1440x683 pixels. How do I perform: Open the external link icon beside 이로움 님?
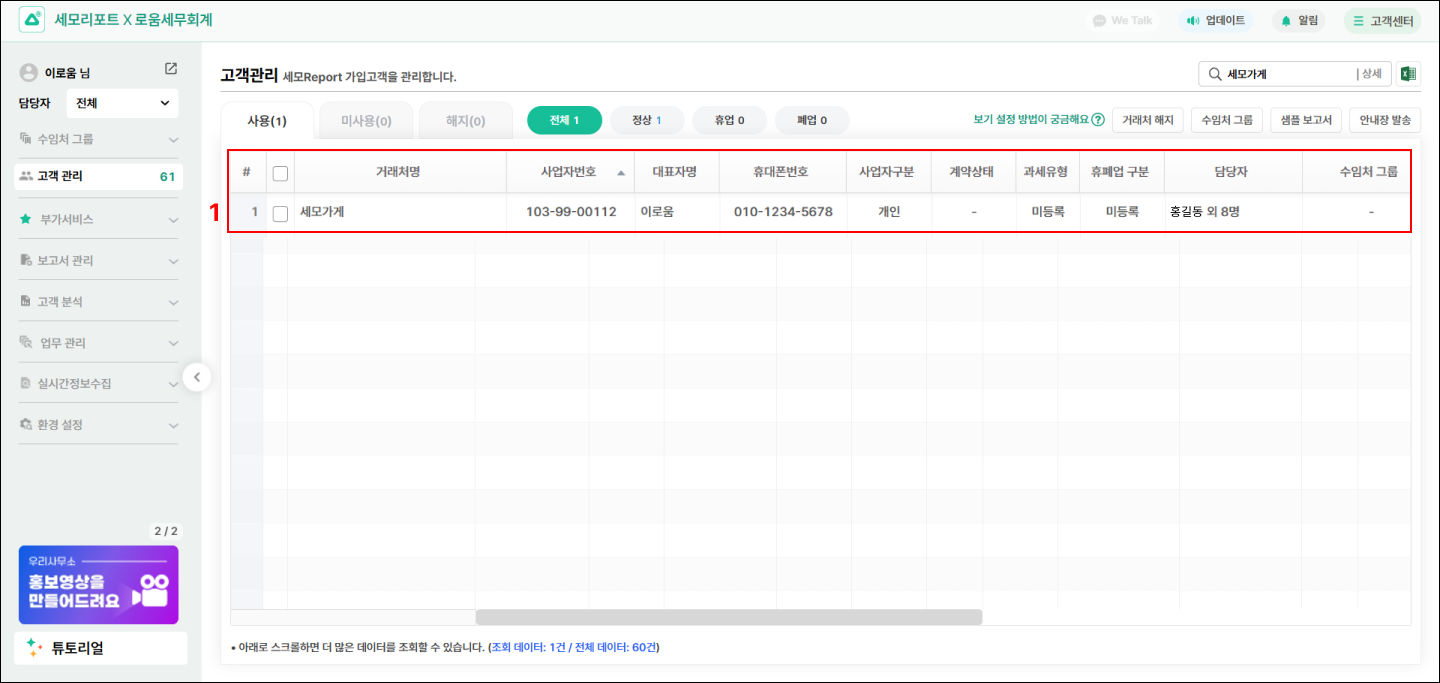171,69
